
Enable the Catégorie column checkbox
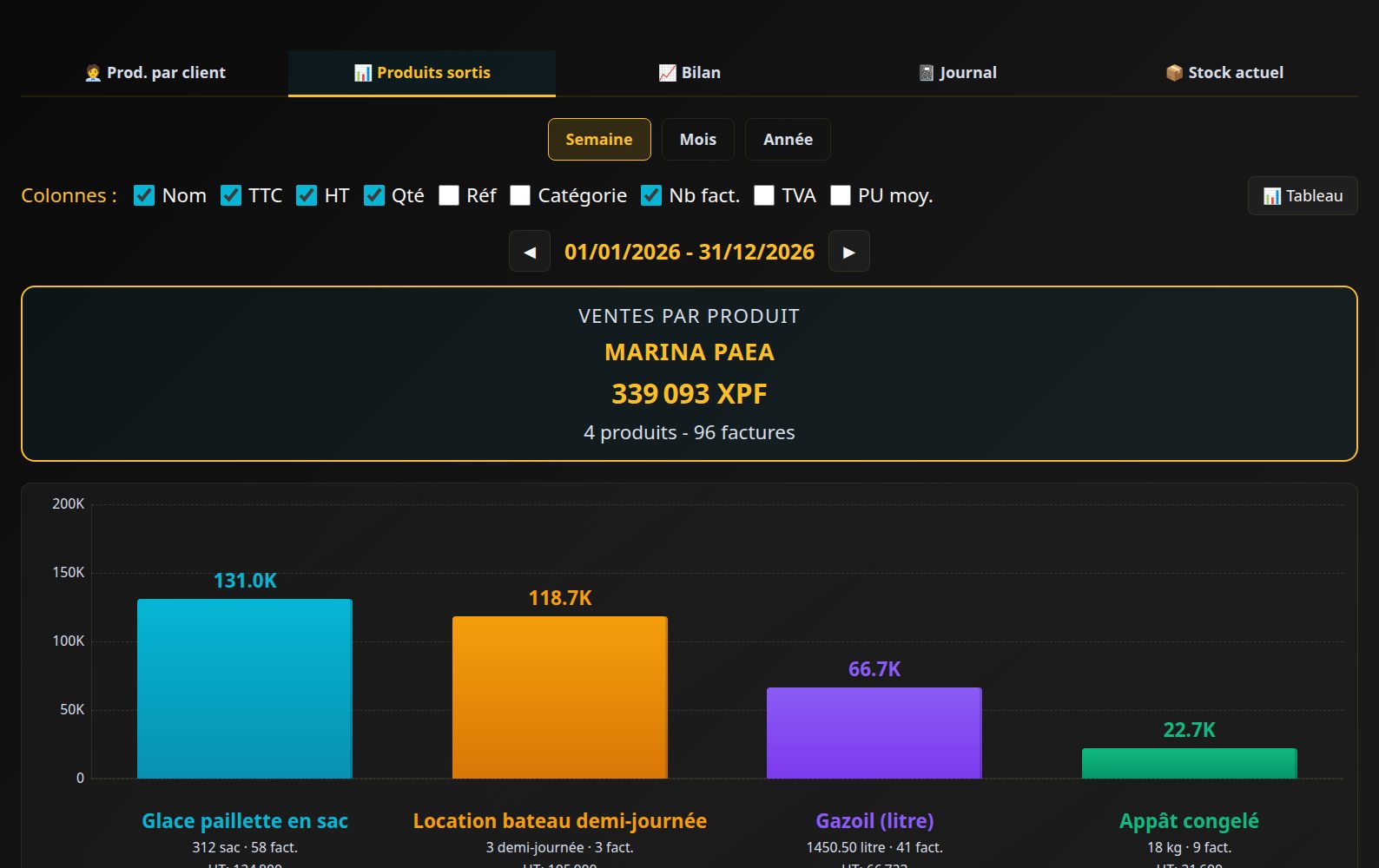click(520, 196)
